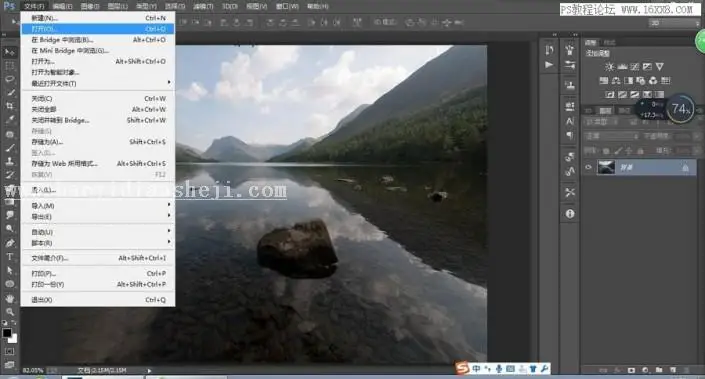
Task: Select the Hand tool
Action: point(9,298)
